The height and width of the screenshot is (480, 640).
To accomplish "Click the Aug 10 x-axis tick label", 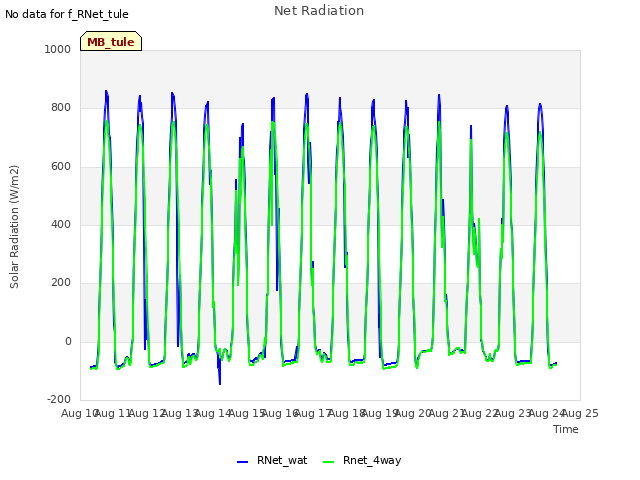I will 80,413.
